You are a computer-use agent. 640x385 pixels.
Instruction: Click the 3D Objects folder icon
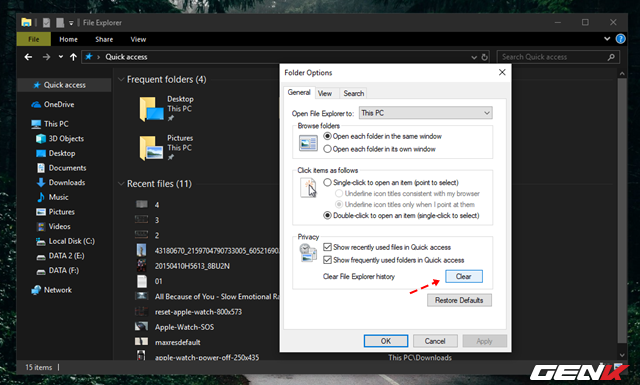(41, 139)
